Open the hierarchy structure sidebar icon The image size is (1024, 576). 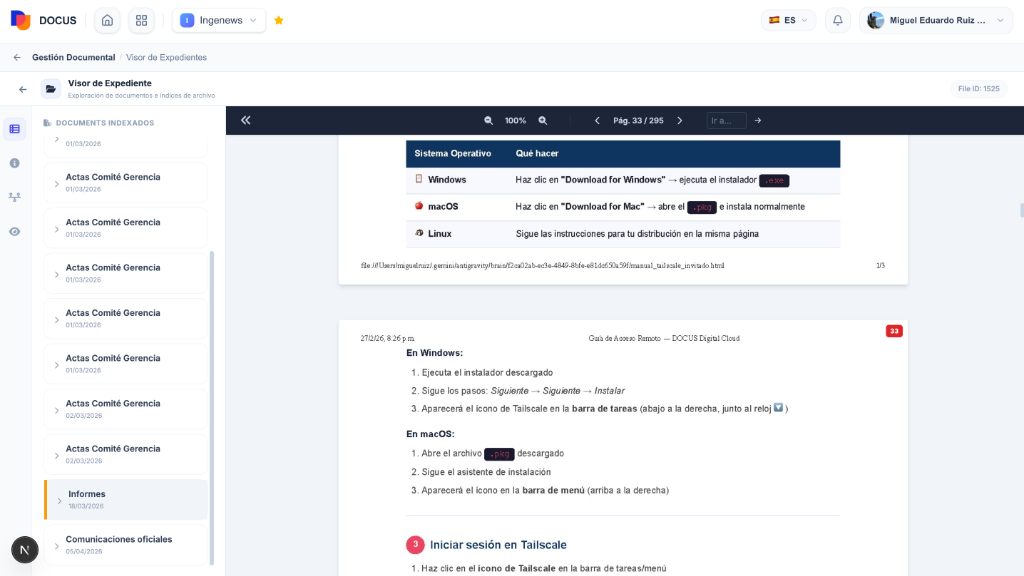[x=14, y=197]
